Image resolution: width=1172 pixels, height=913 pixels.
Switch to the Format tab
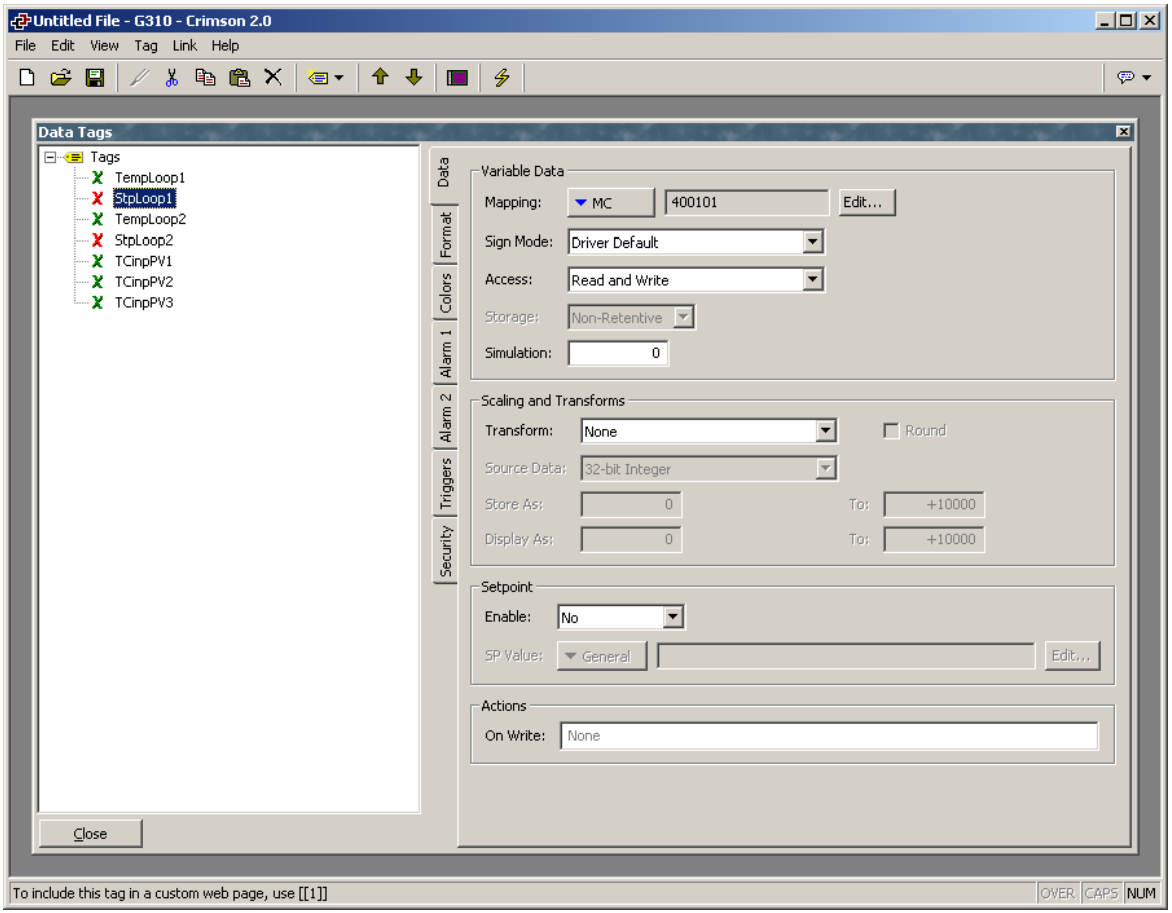click(445, 234)
